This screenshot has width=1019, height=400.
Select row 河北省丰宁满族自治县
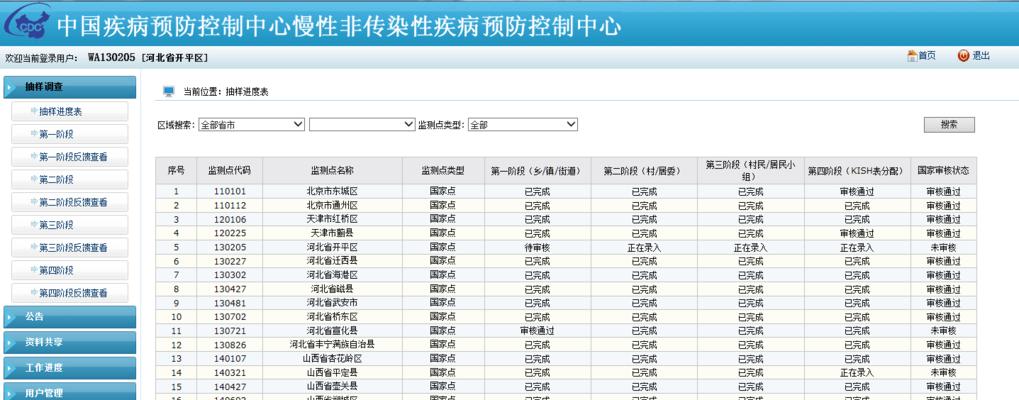click(x=566, y=344)
